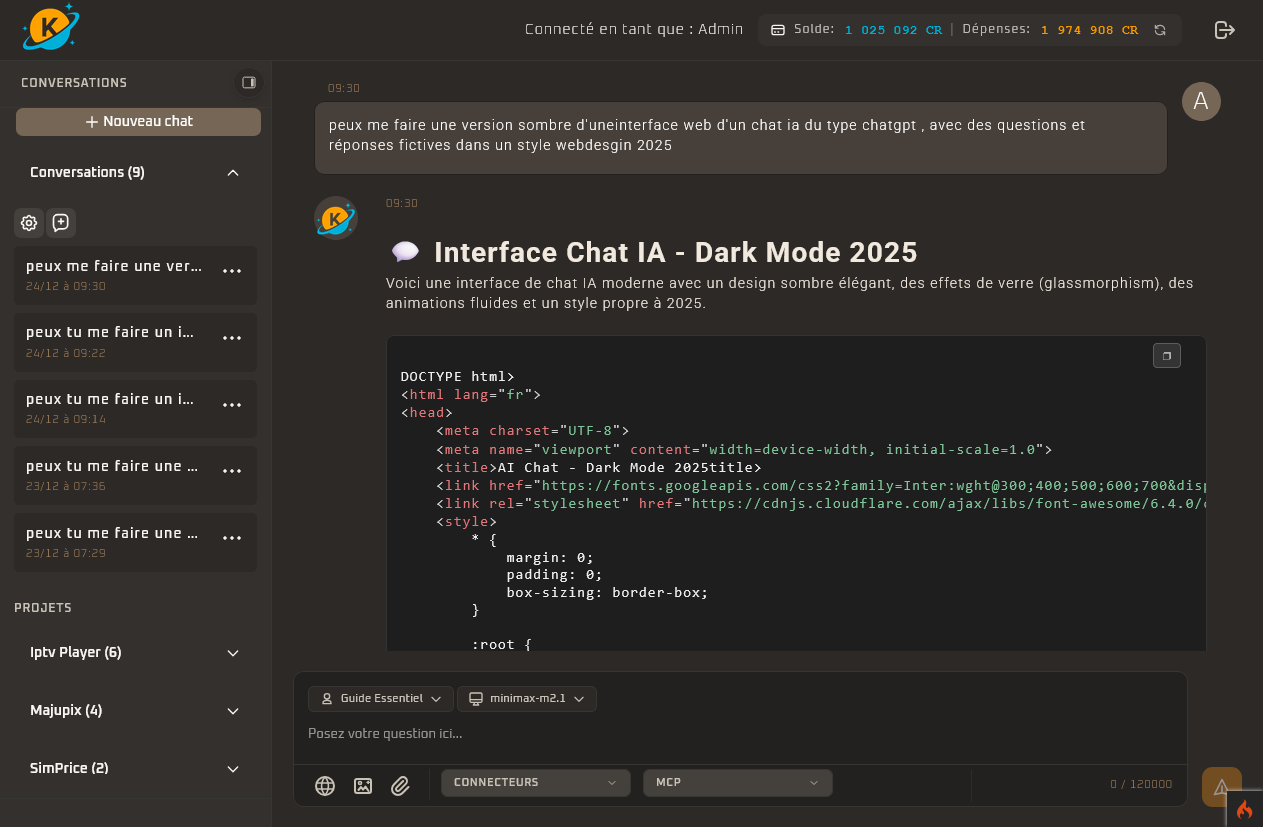This screenshot has height=827, width=1263.
Task: Open the MCP dropdown
Action: [x=737, y=783]
